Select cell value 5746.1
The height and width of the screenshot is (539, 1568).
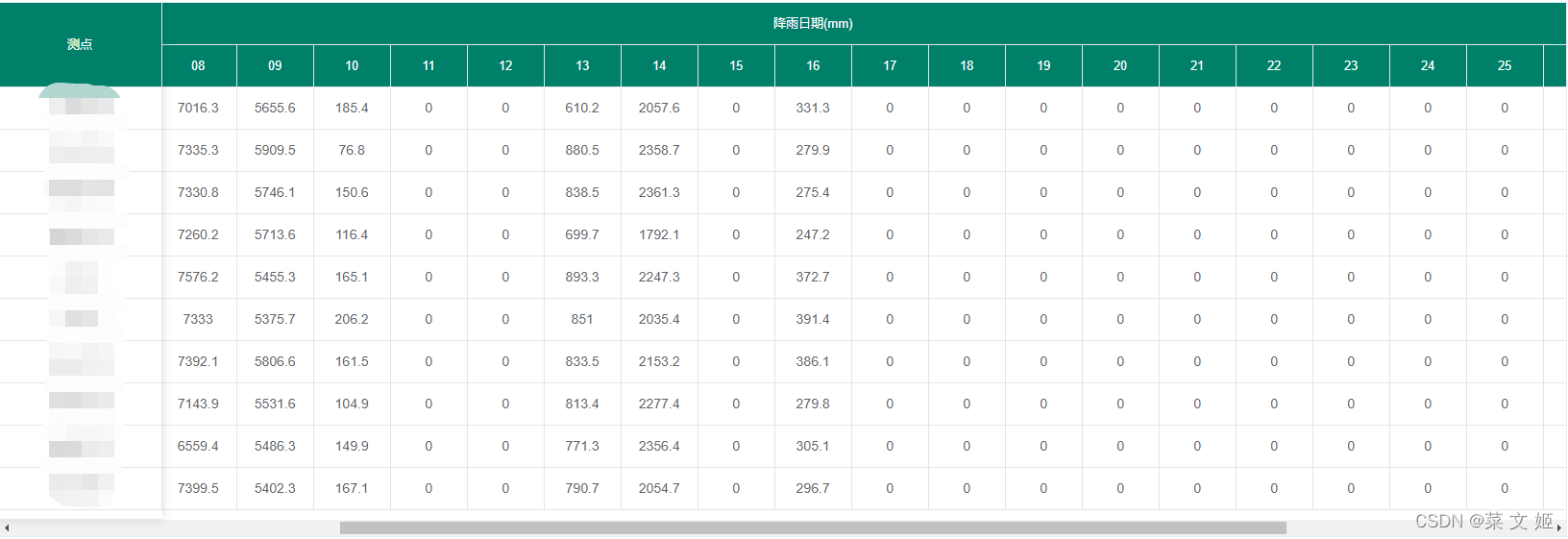coord(275,192)
